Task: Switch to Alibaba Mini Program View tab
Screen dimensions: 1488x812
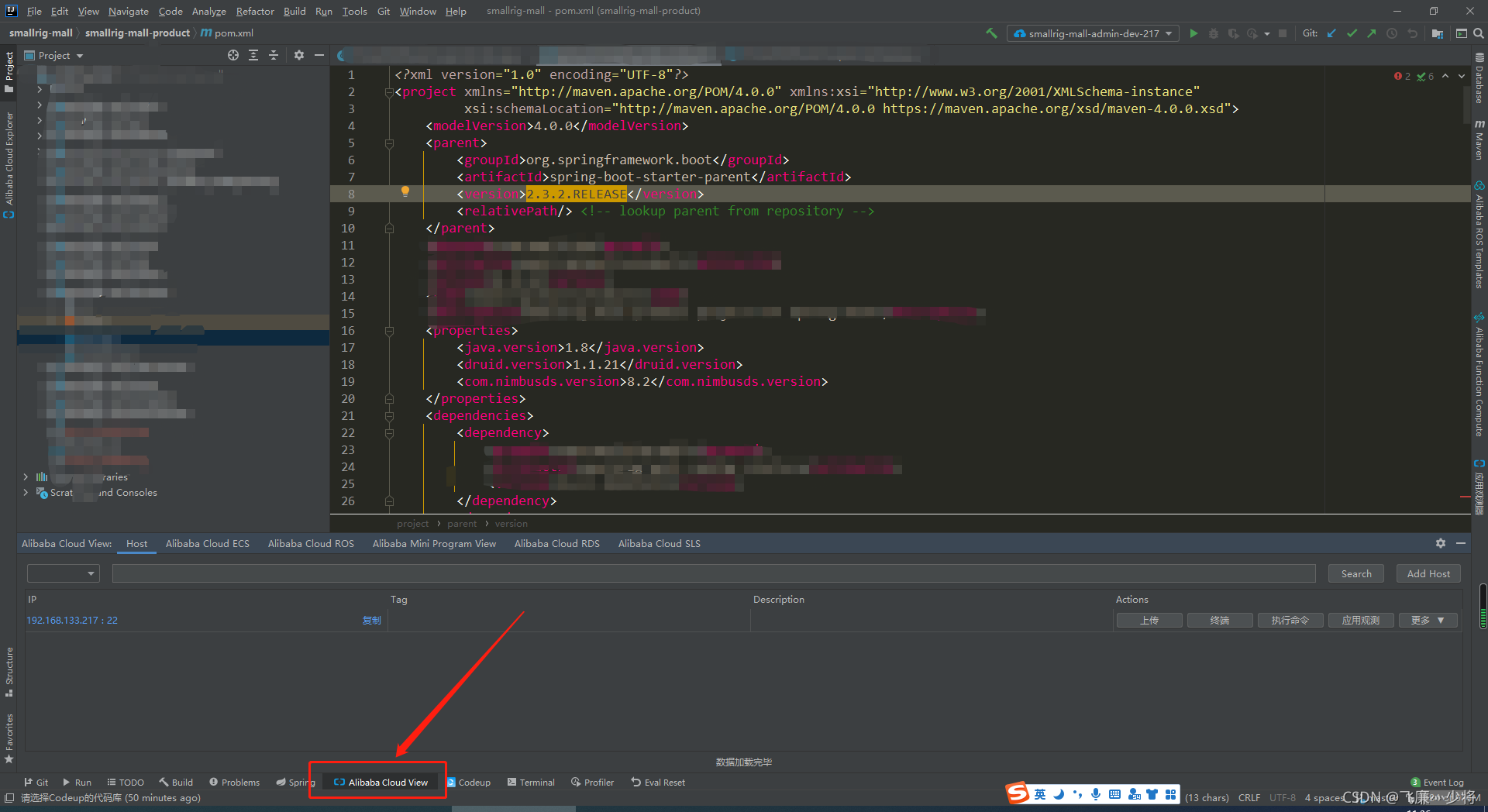Action: (x=434, y=543)
